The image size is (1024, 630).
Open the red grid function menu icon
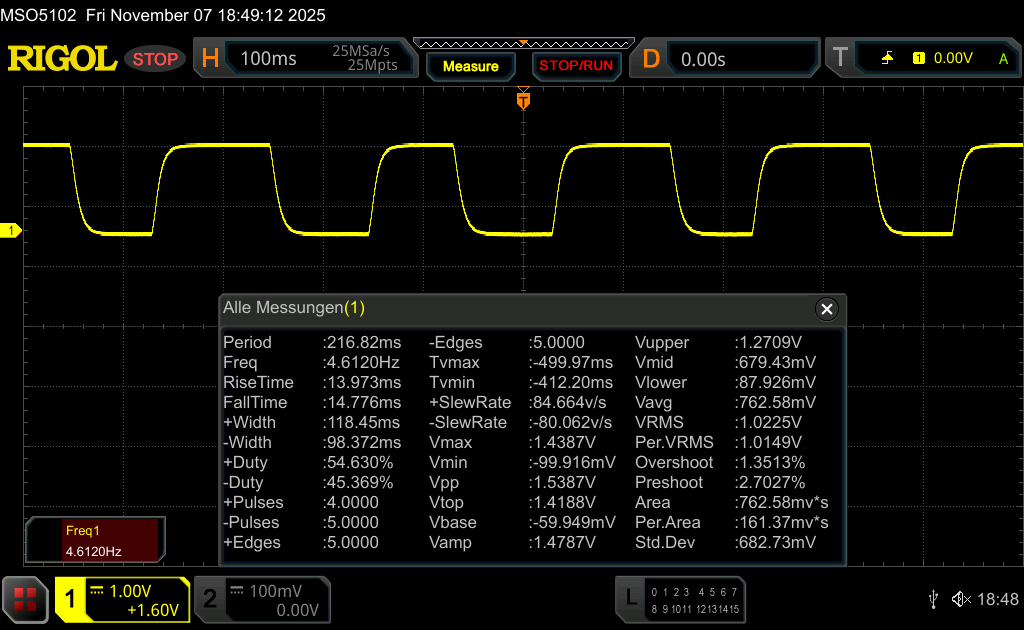point(25,599)
